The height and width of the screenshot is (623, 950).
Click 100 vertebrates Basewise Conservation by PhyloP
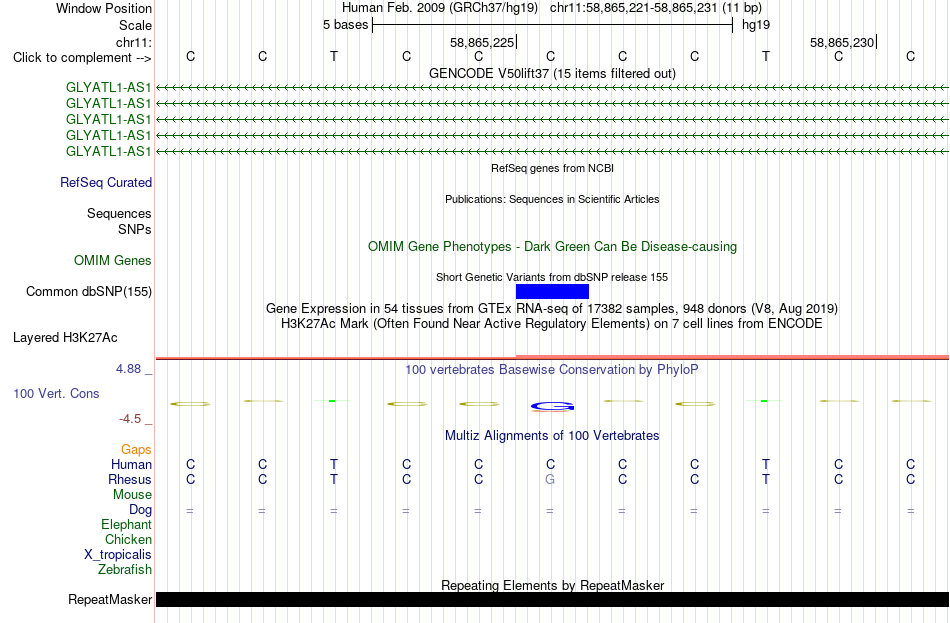click(552, 370)
